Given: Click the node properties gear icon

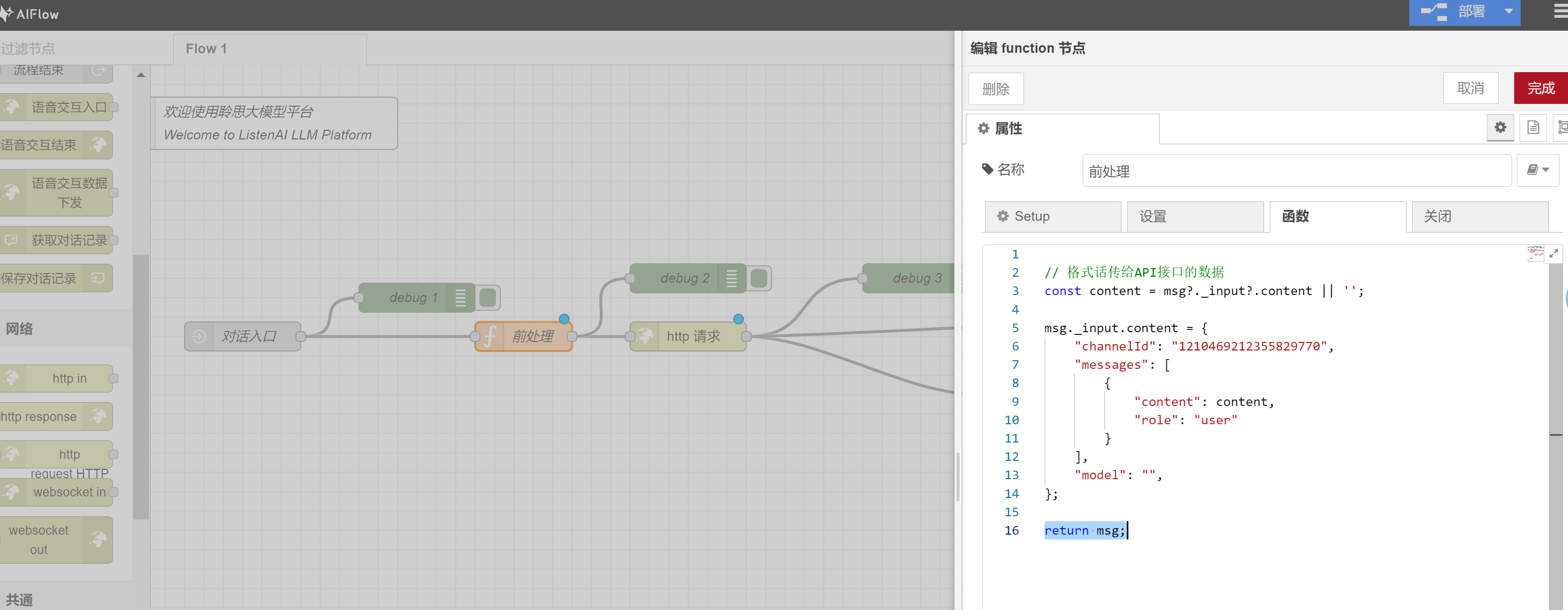Looking at the screenshot, I should [1500, 127].
